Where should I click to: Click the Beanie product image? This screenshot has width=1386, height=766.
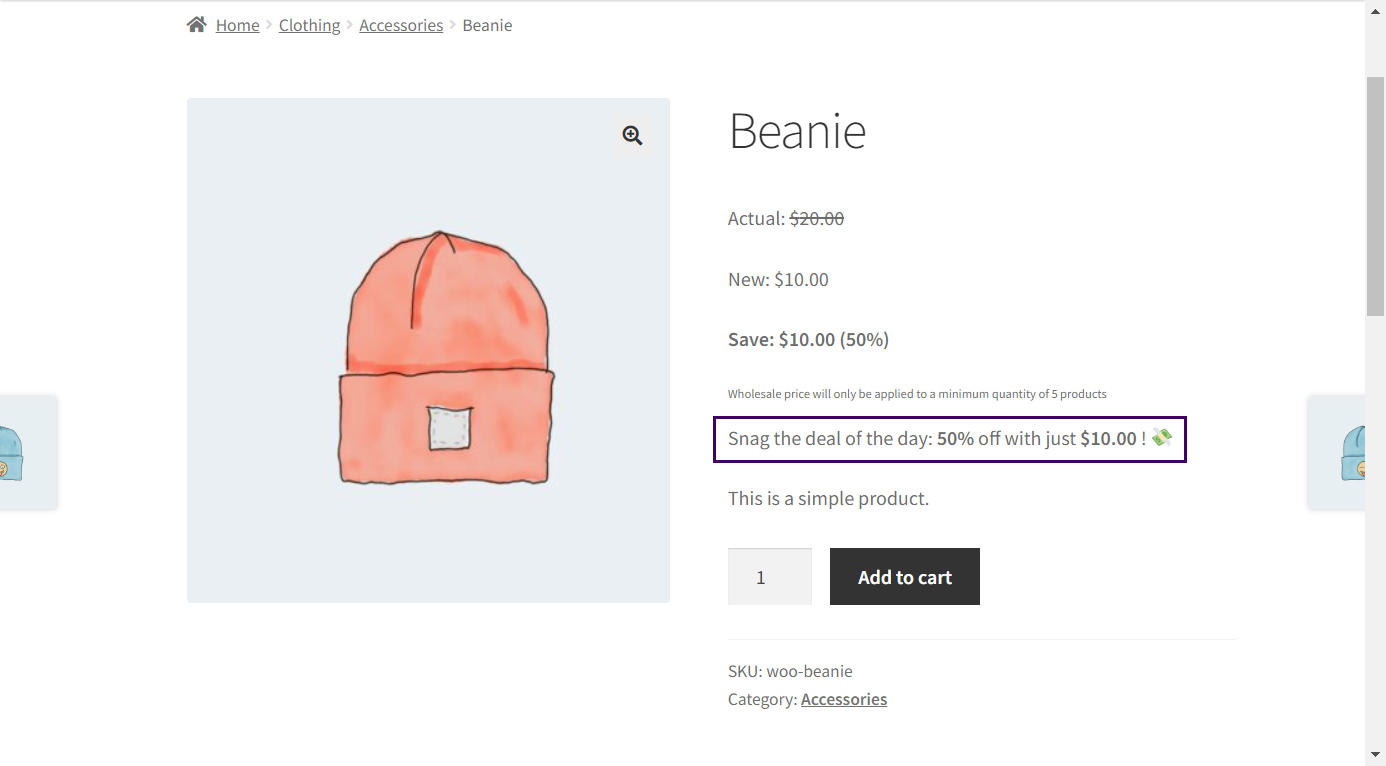coord(428,350)
